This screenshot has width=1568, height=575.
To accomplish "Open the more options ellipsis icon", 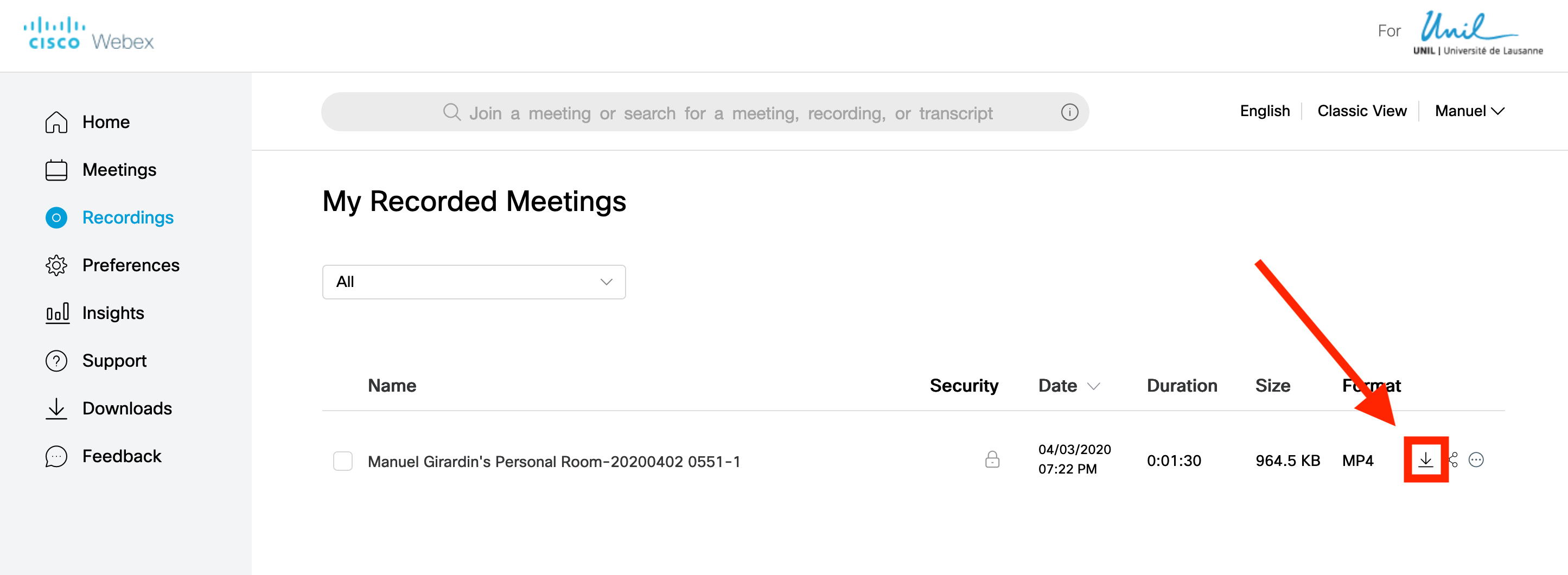I will 1476,460.
